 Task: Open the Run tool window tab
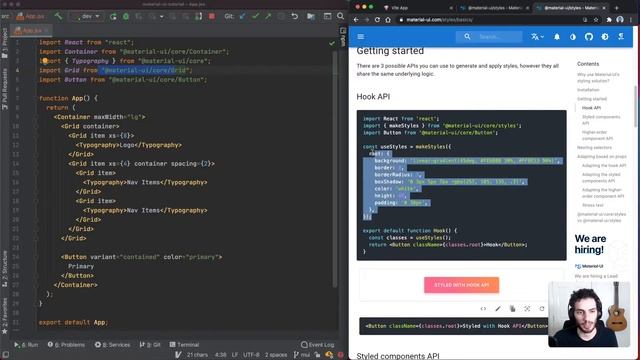point(26,345)
